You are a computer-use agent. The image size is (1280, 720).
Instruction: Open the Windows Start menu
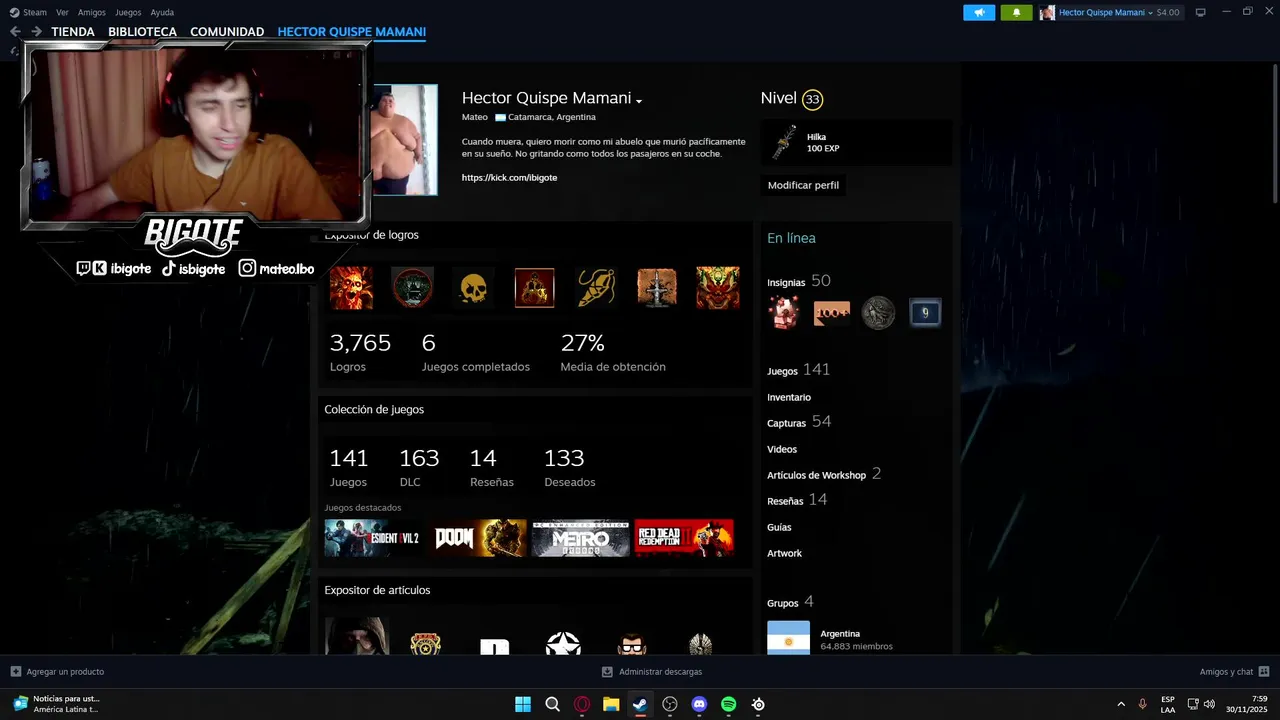523,704
